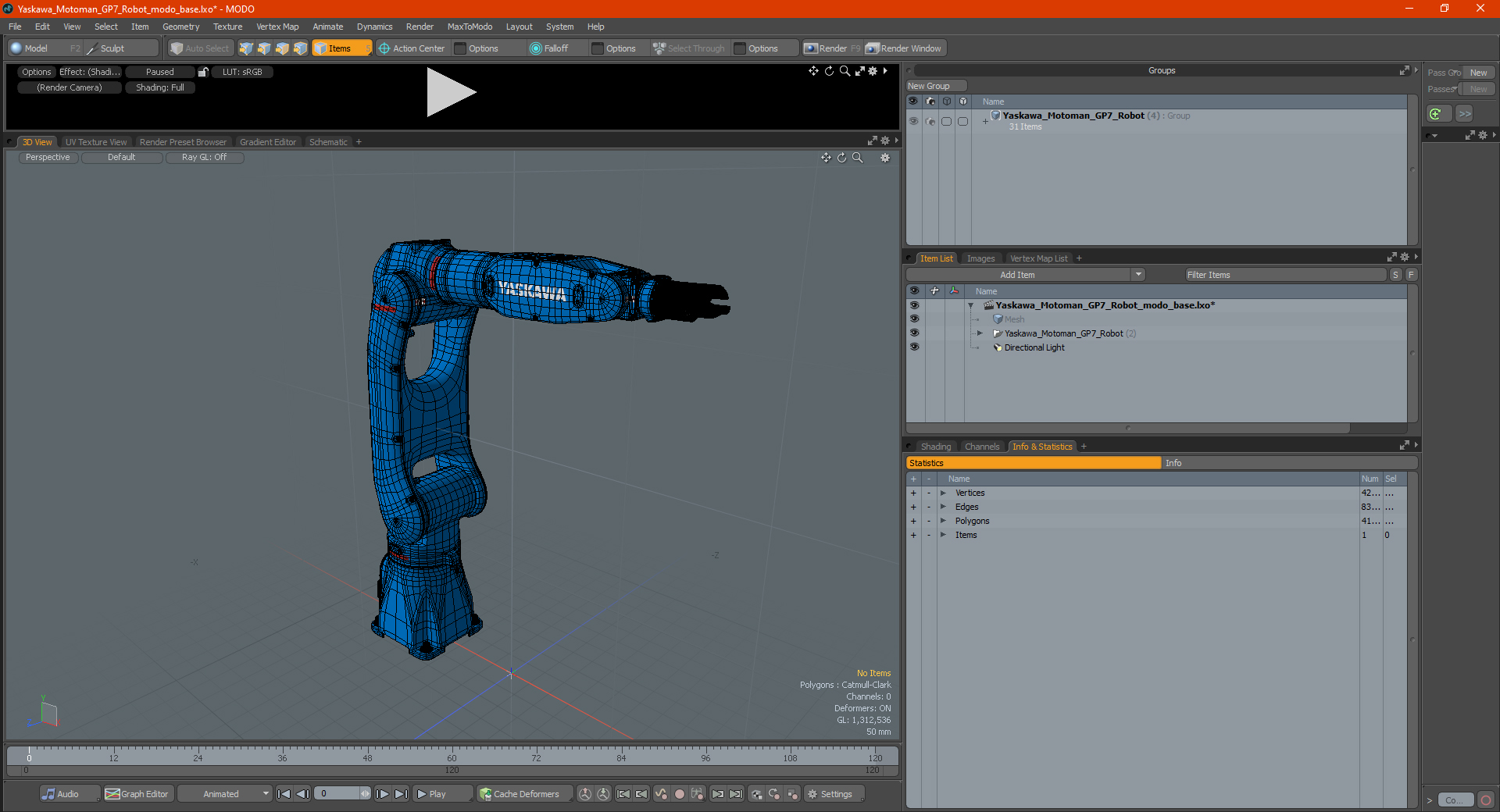The image size is (1500, 812).
Task: Open the Gradient Editor tab
Action: 268,142
